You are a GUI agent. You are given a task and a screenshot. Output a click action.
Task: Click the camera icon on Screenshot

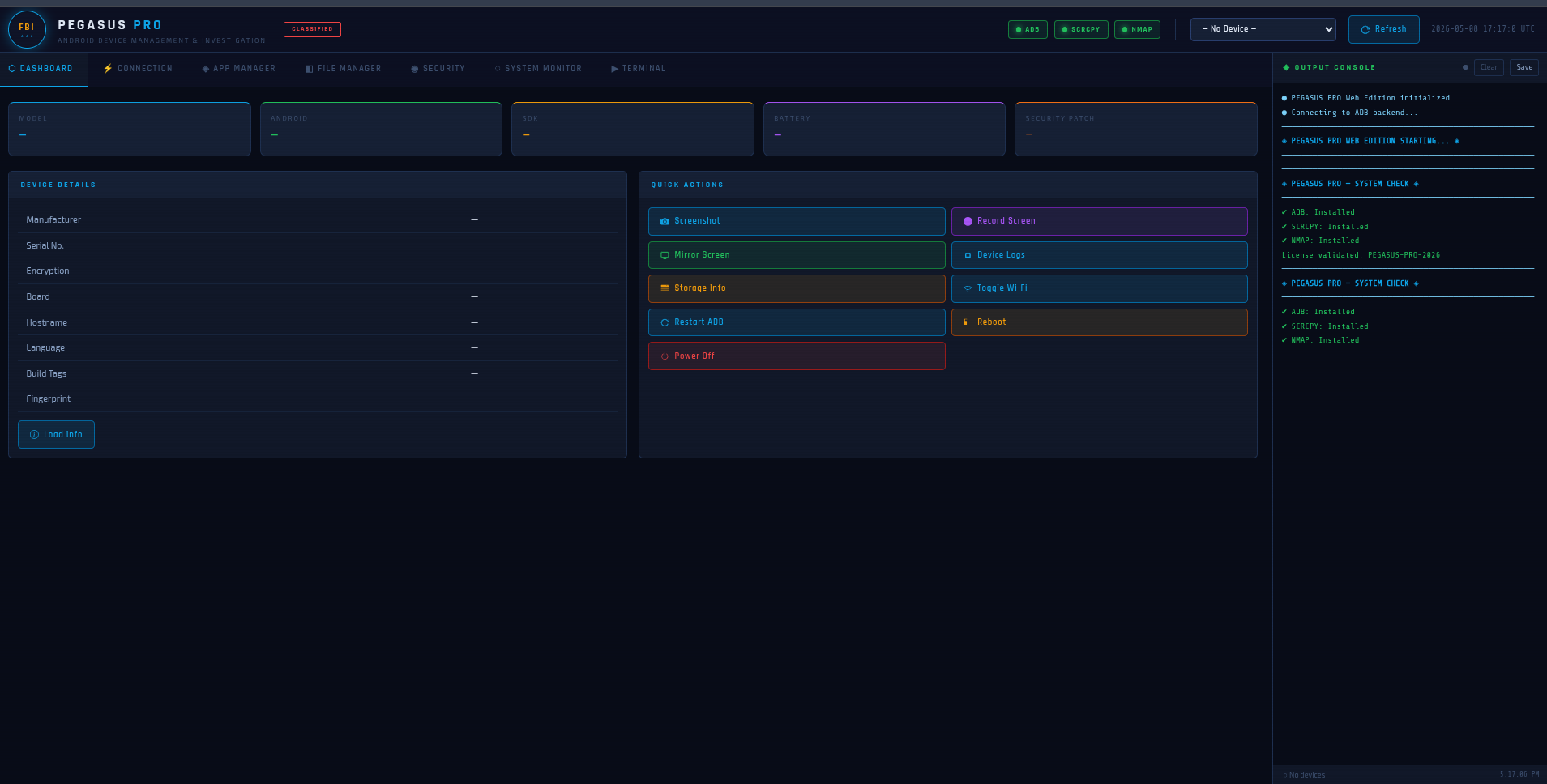point(665,221)
